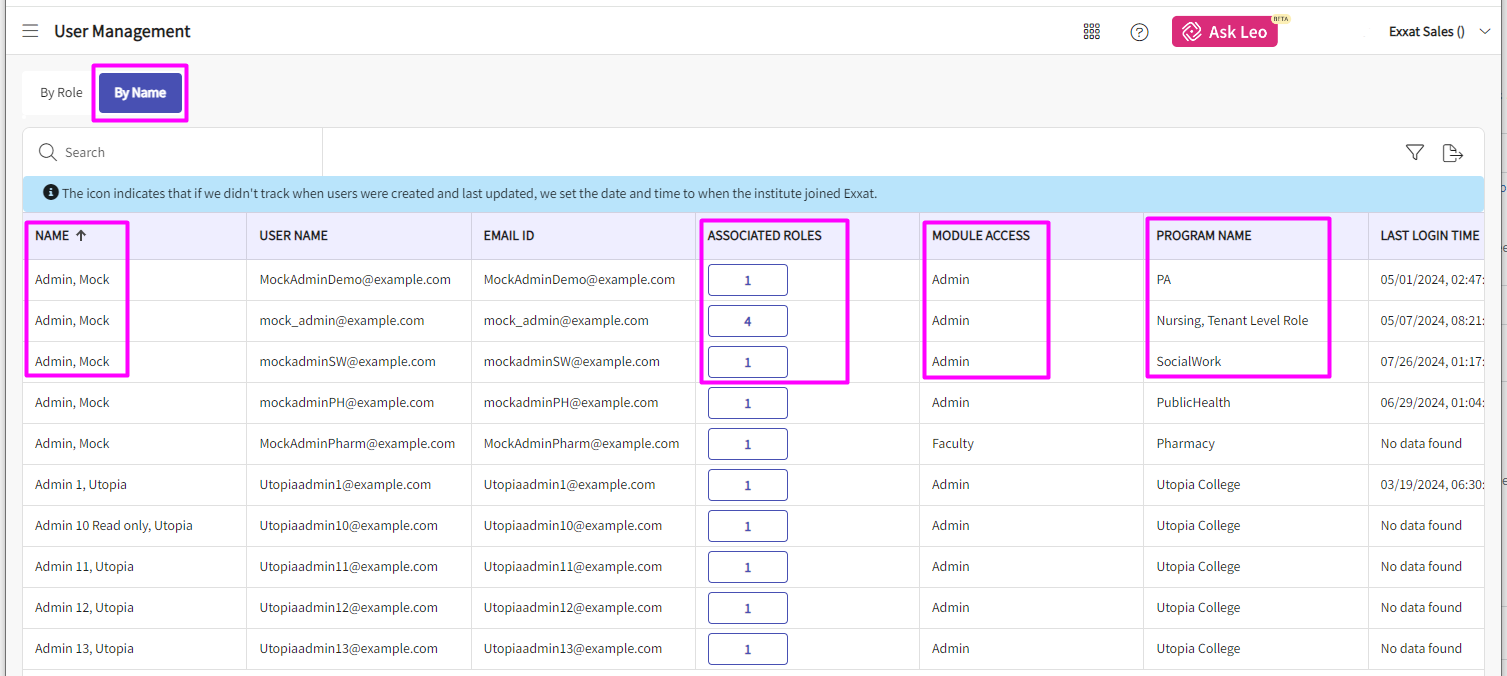Click the export table icon

[x=1452, y=153]
